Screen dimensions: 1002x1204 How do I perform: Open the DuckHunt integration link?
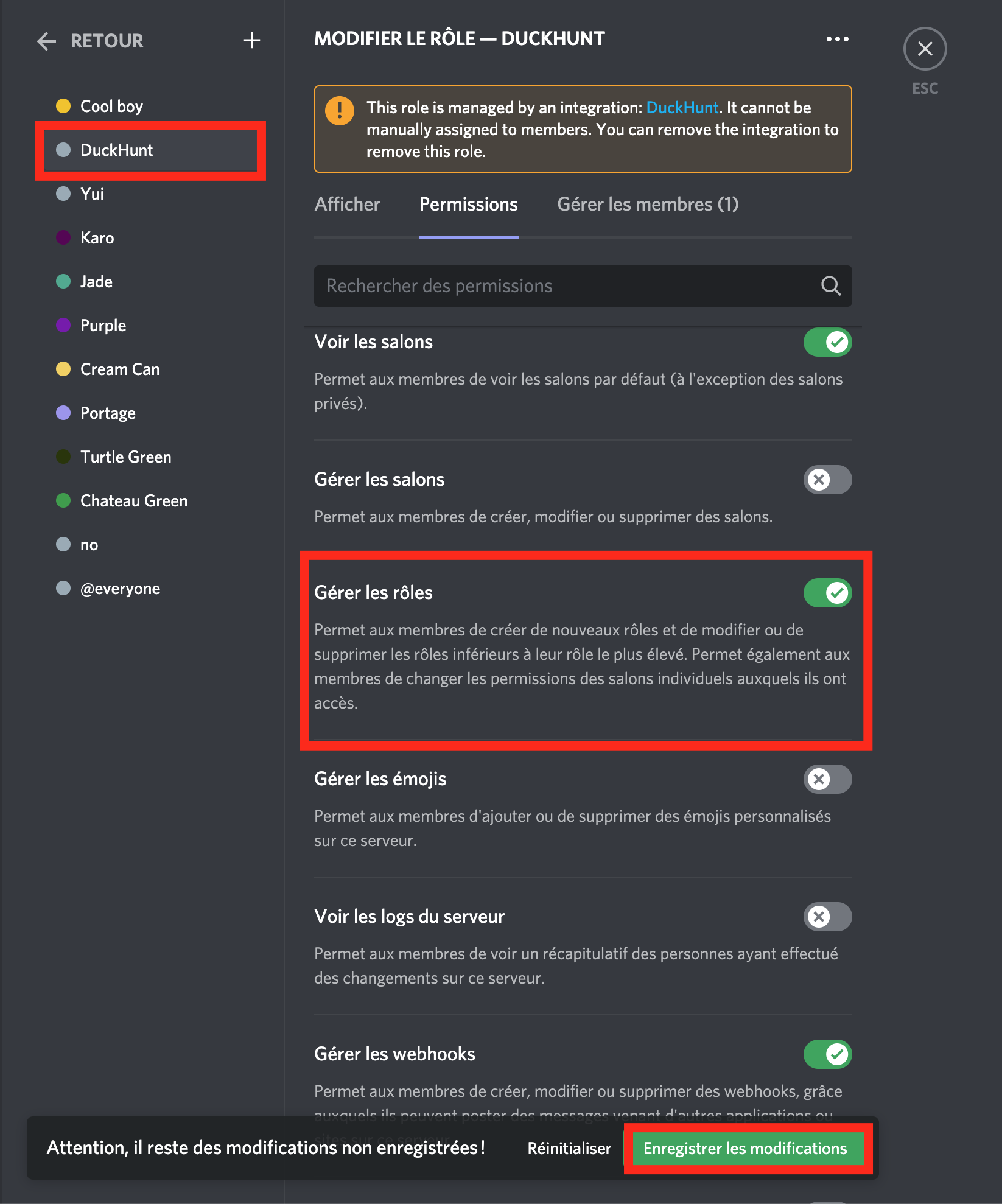point(682,108)
